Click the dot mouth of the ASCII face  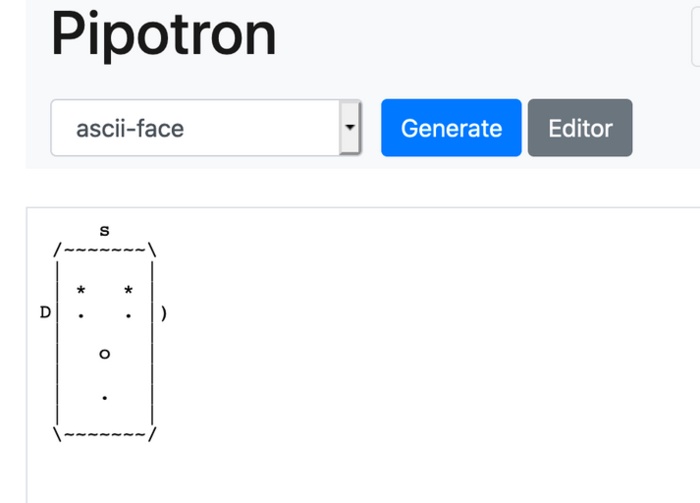104,398
